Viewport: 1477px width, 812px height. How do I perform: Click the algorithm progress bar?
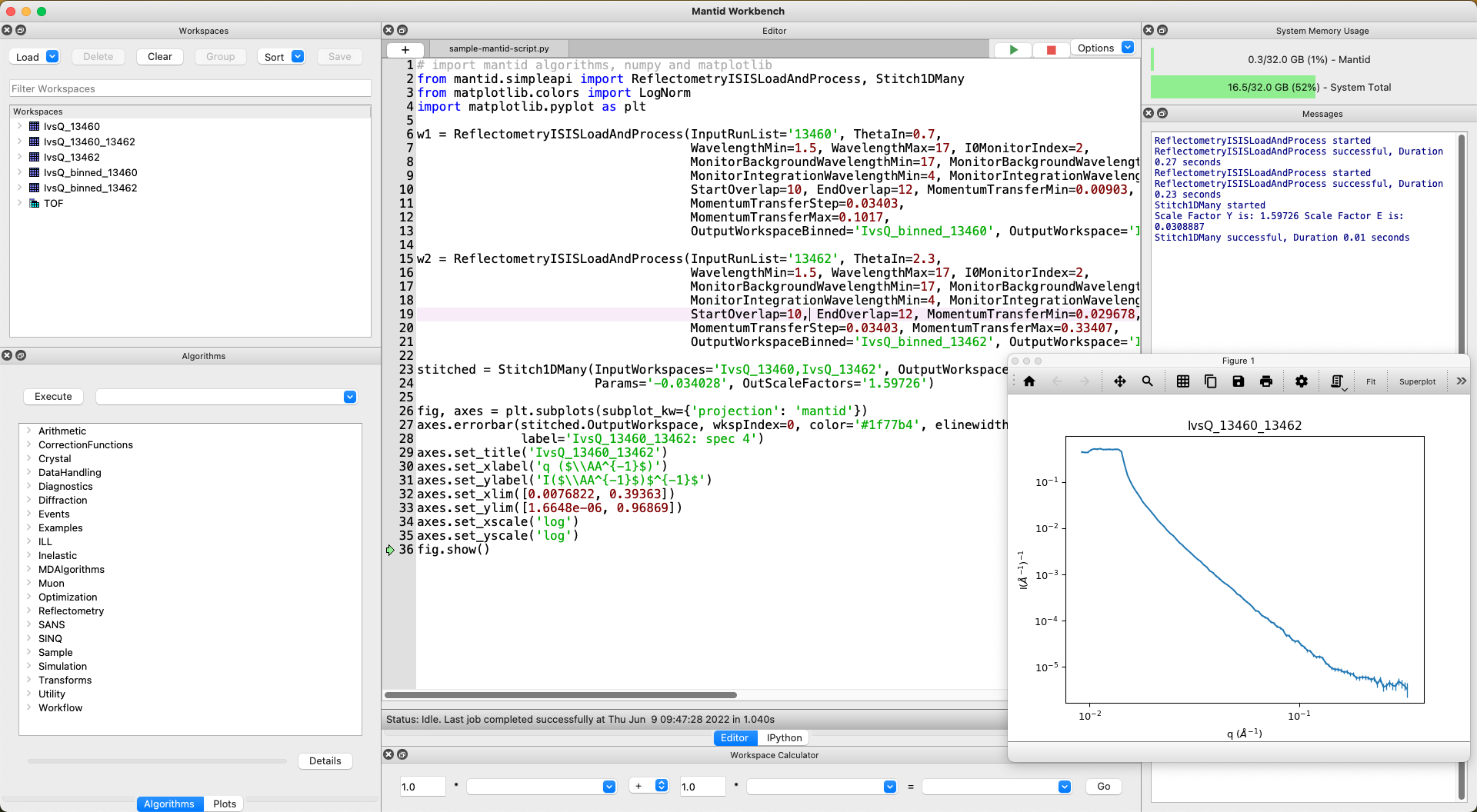click(x=157, y=761)
